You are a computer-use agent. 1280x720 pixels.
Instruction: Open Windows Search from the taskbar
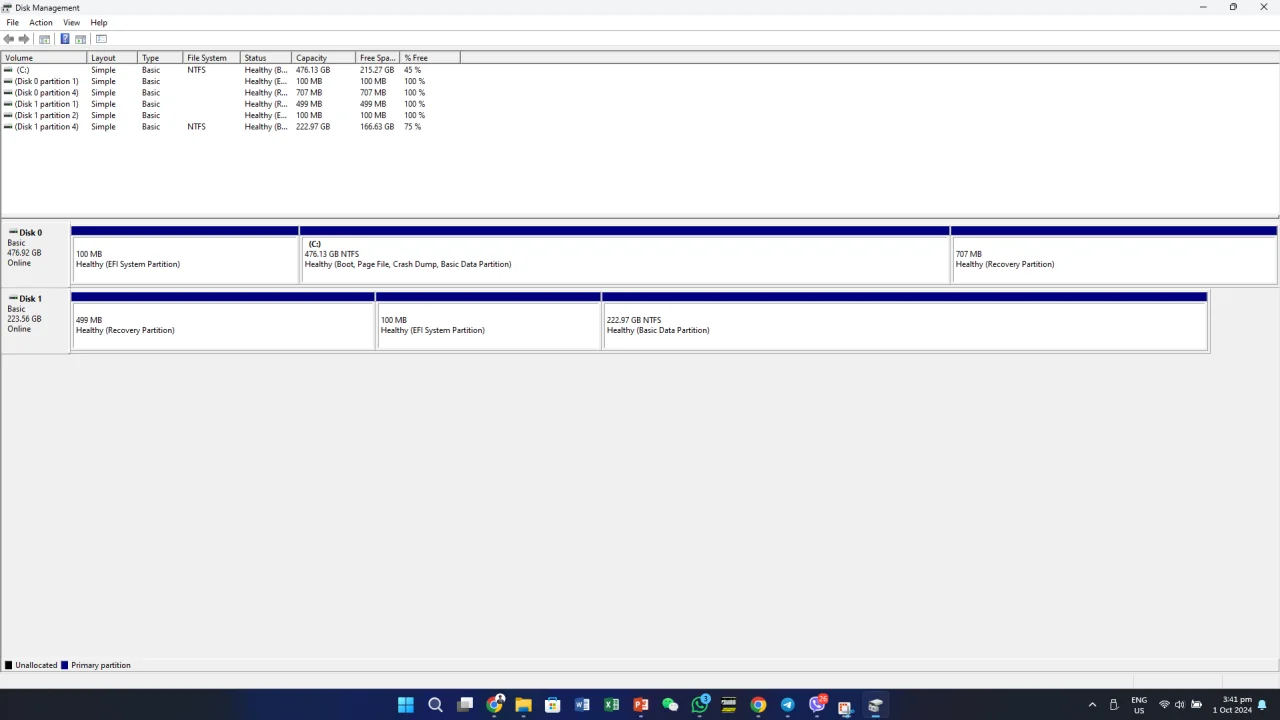coord(435,705)
